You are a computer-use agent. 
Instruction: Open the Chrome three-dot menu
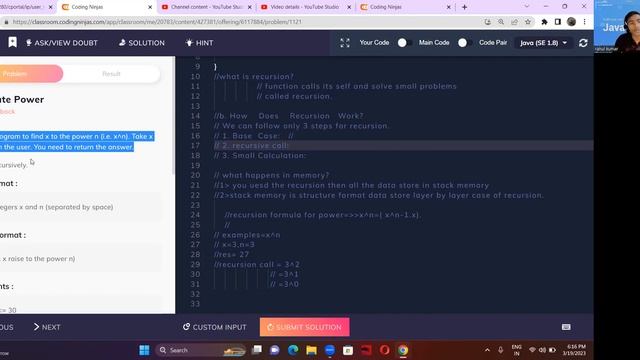pos(584,22)
